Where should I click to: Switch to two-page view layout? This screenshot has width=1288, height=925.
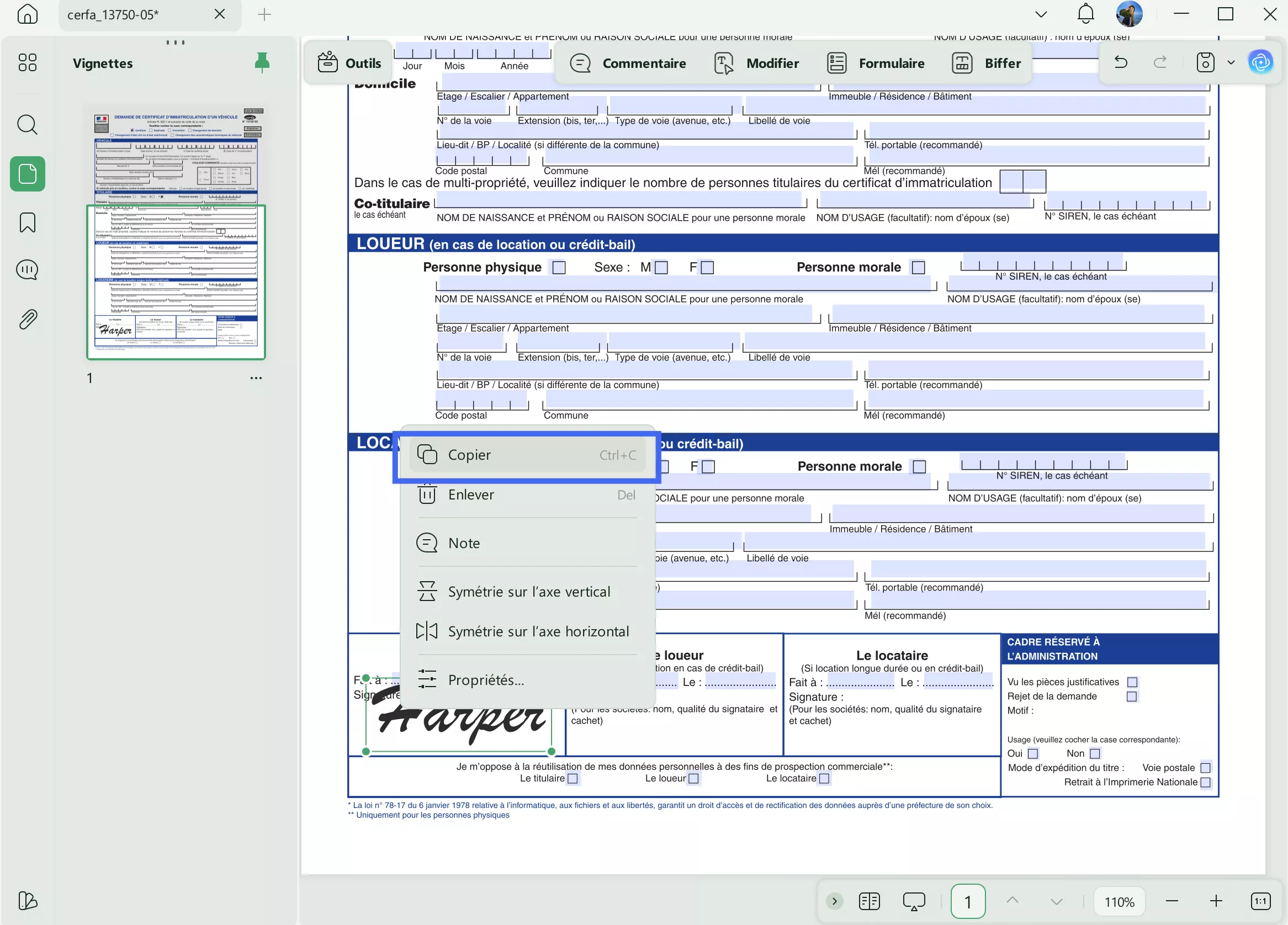click(869, 901)
